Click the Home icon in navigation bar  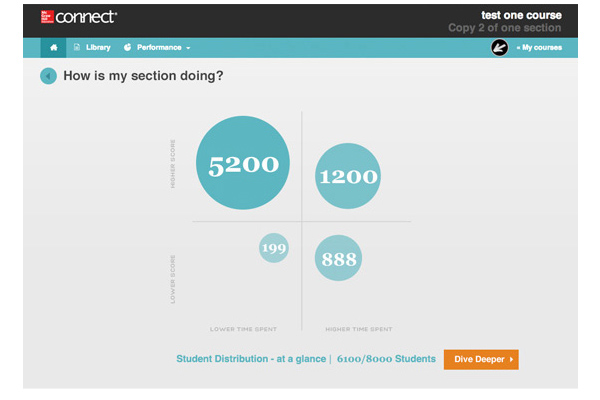coord(54,47)
